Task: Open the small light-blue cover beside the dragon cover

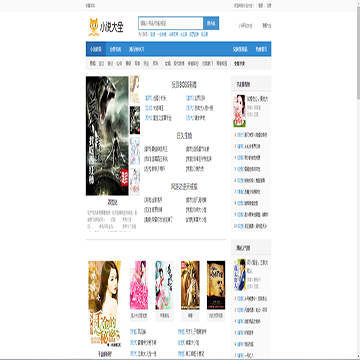Action: coord(135,151)
